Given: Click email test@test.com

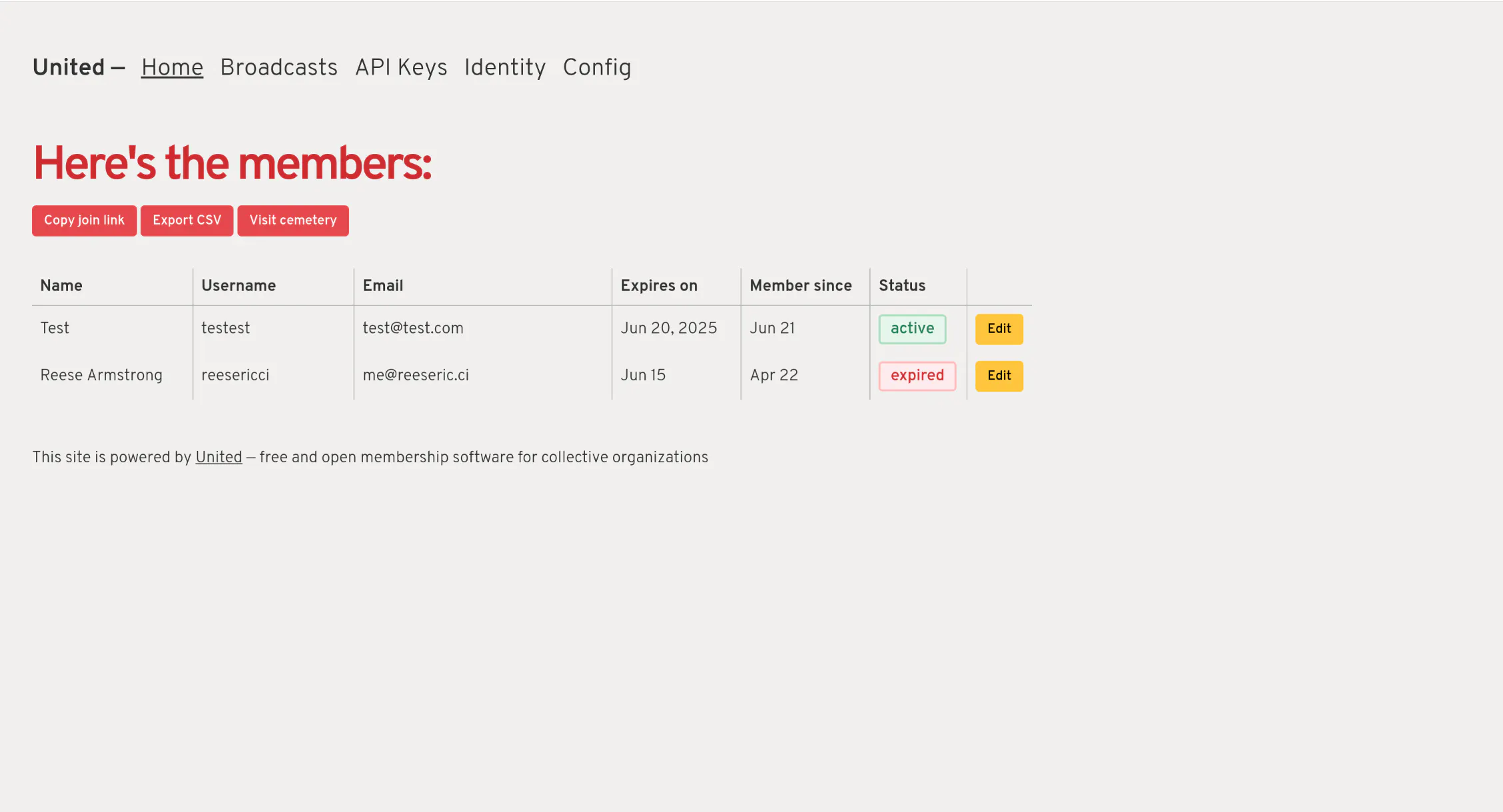Looking at the screenshot, I should pos(413,328).
